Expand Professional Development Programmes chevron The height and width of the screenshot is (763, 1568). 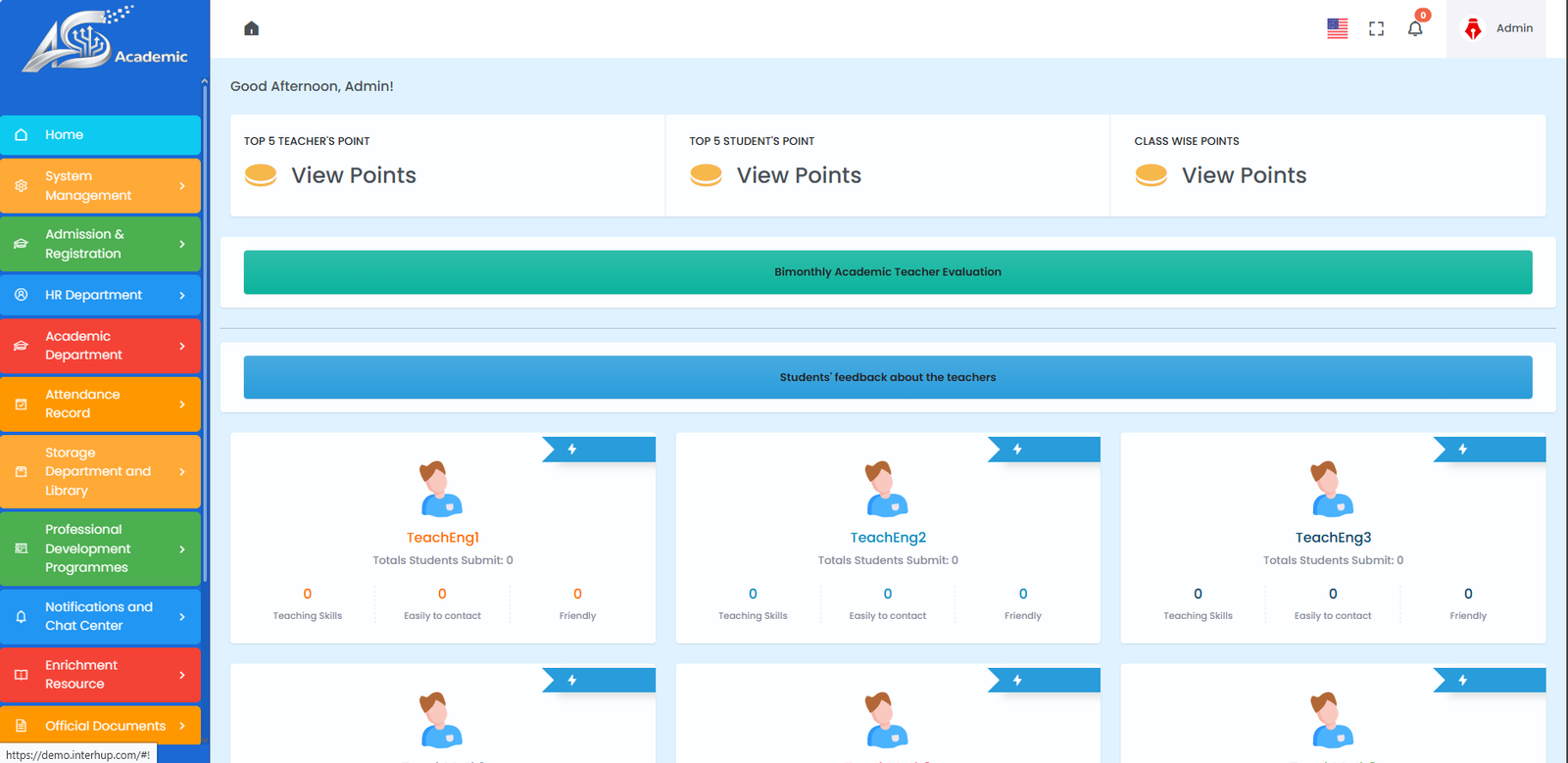click(x=182, y=548)
